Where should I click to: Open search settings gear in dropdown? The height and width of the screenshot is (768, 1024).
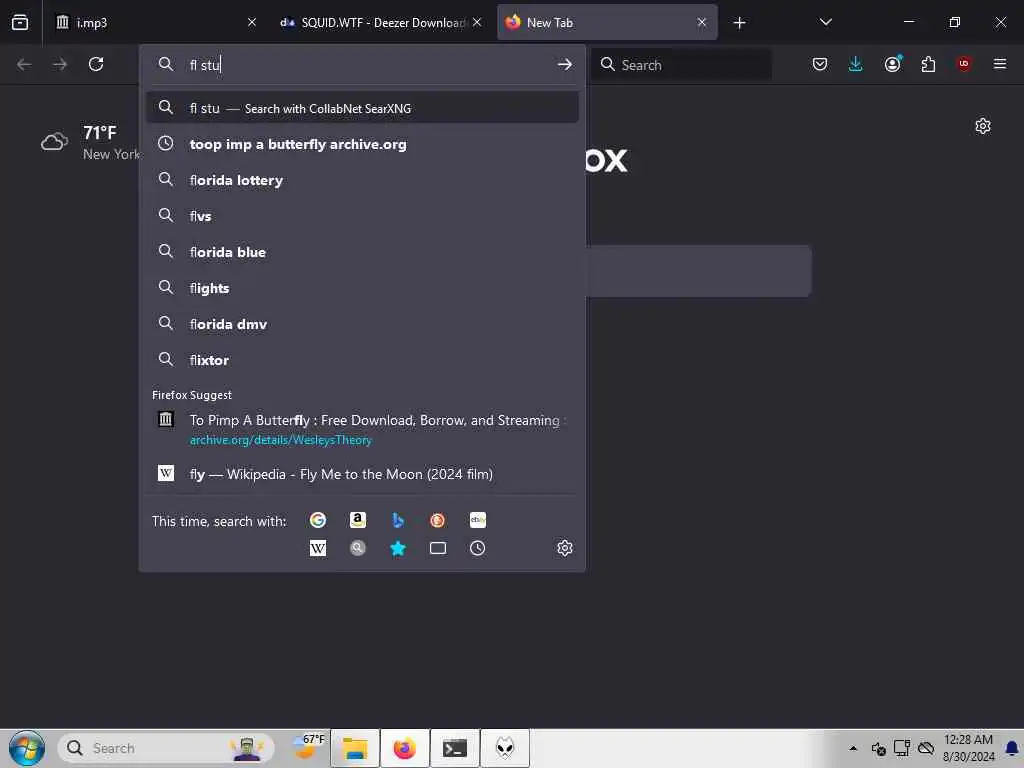point(565,548)
